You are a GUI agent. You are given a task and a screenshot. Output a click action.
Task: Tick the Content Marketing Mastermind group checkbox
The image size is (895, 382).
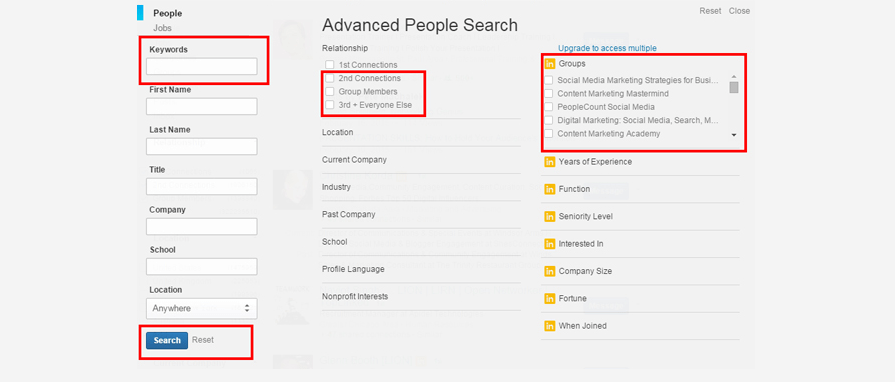pyautogui.click(x=549, y=93)
